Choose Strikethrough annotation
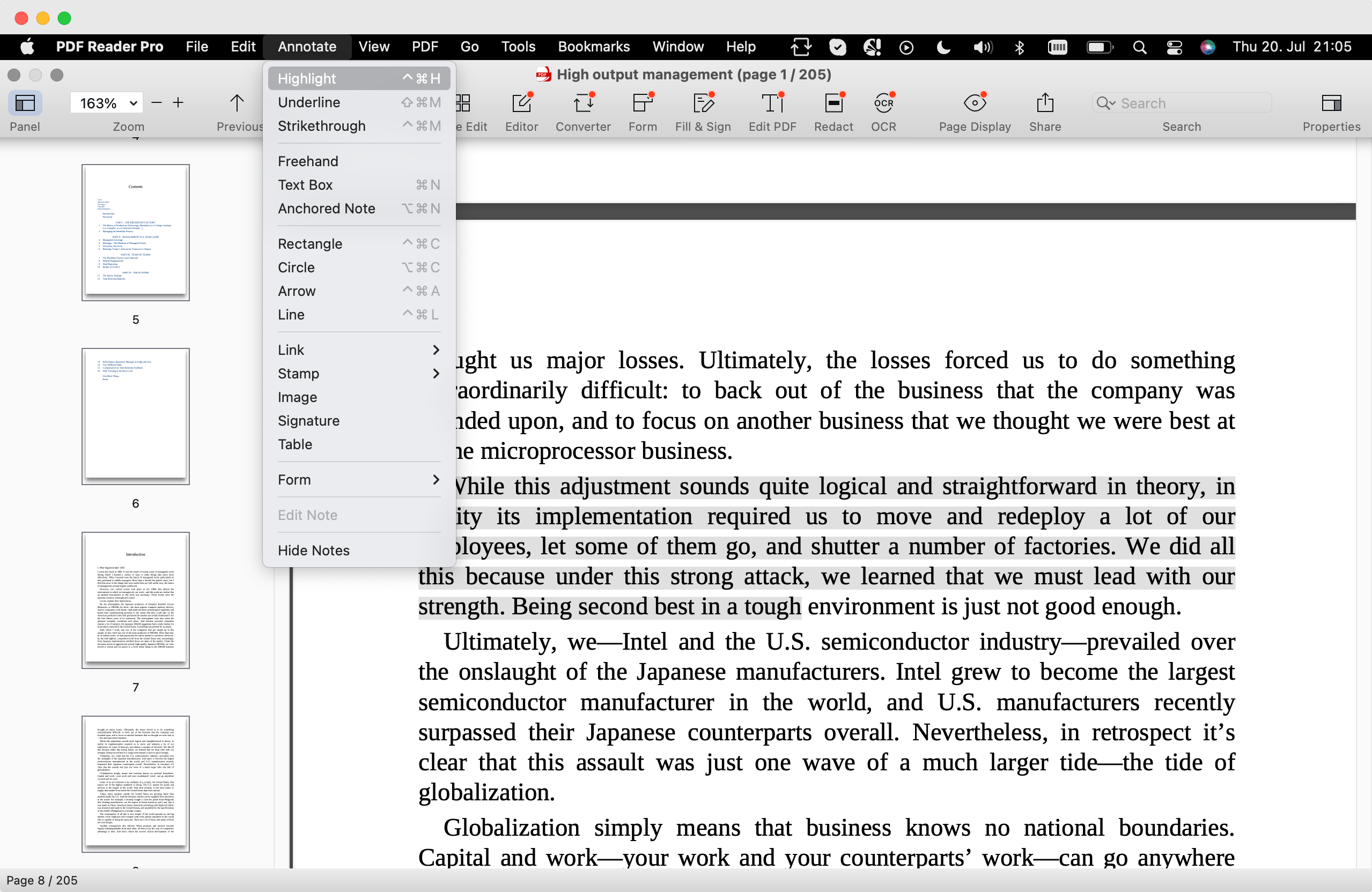The height and width of the screenshot is (892, 1372). point(359,125)
